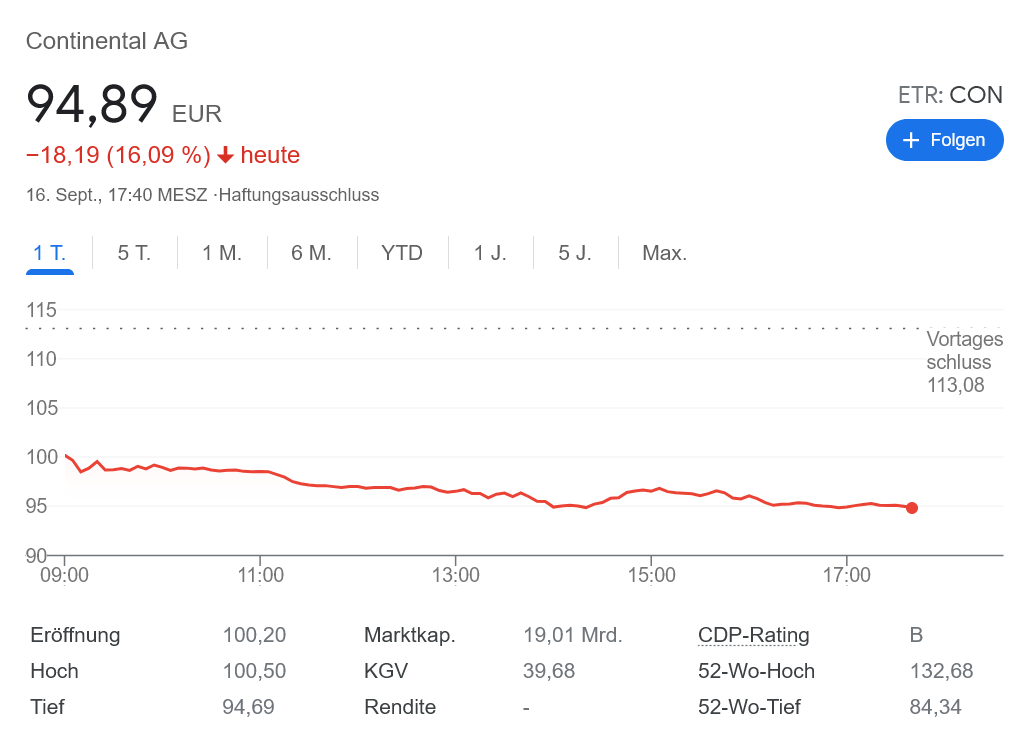Click the CDP-Rating label
Viewport: 1021px width, 740px height.
click(753, 635)
